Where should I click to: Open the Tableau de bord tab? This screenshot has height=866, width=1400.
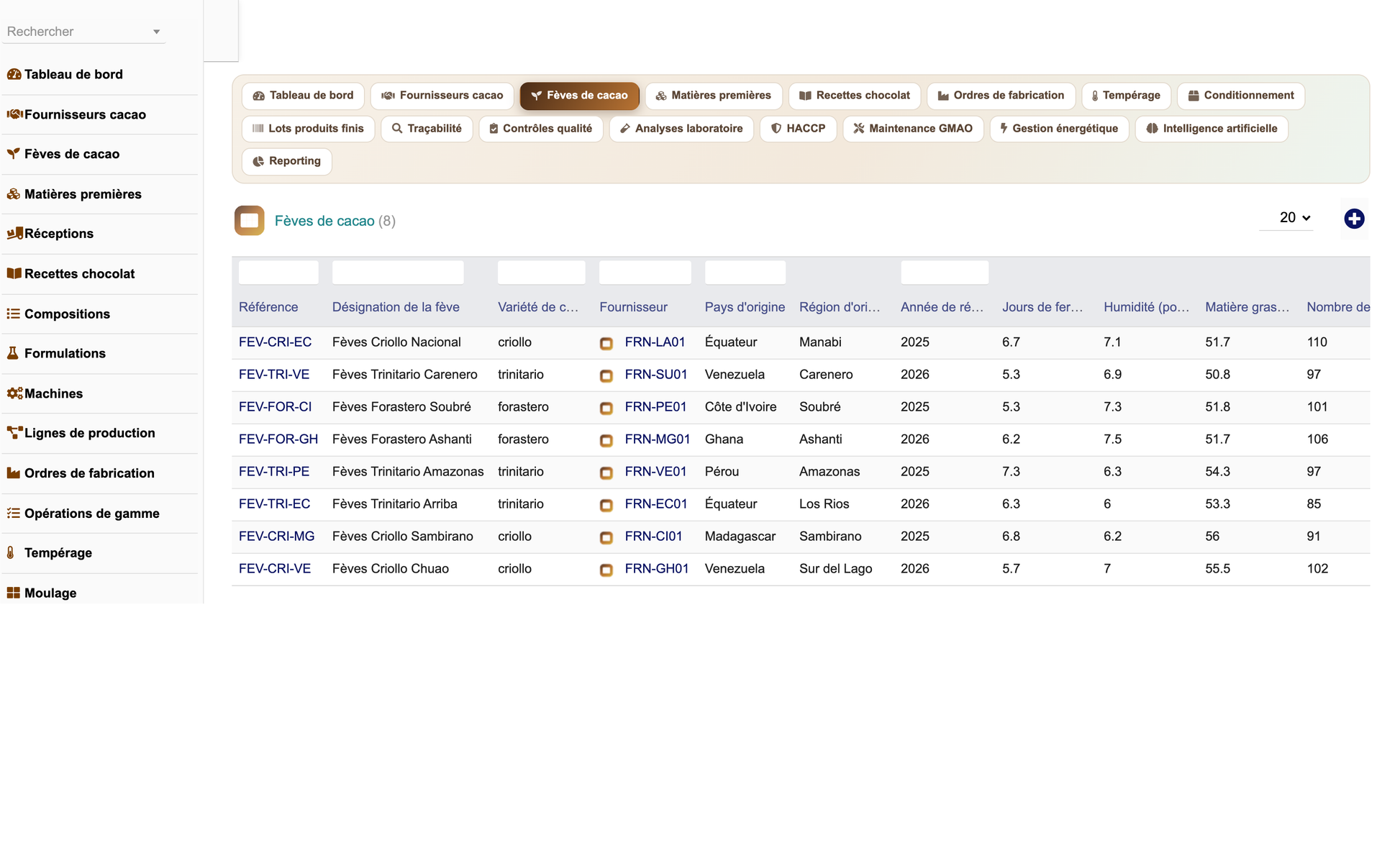[x=303, y=96]
